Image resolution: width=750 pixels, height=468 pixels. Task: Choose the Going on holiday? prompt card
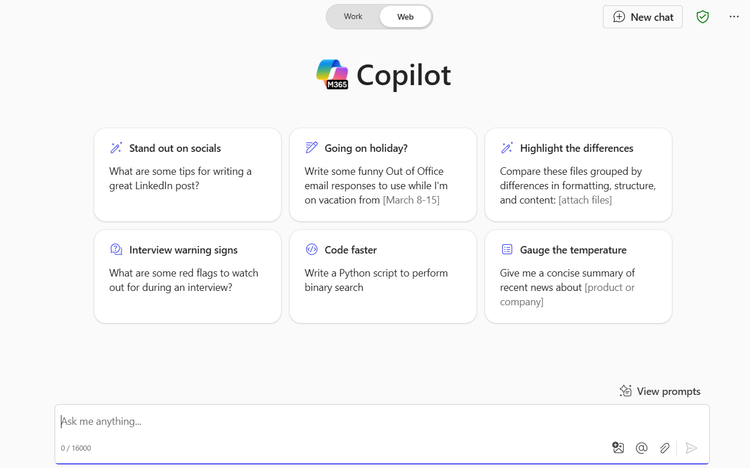click(x=382, y=174)
